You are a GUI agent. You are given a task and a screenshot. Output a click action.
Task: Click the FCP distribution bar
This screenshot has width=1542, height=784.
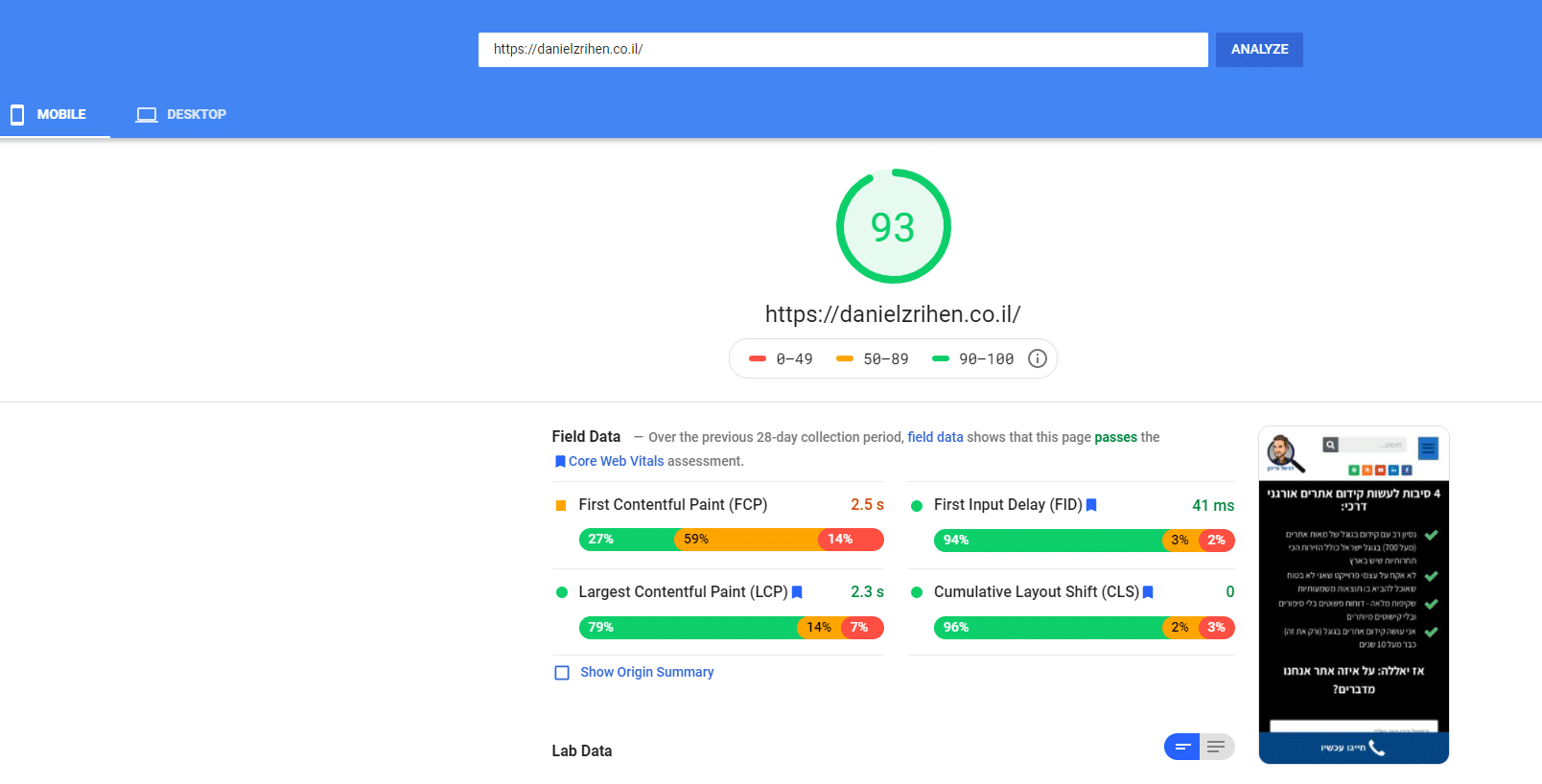(732, 540)
